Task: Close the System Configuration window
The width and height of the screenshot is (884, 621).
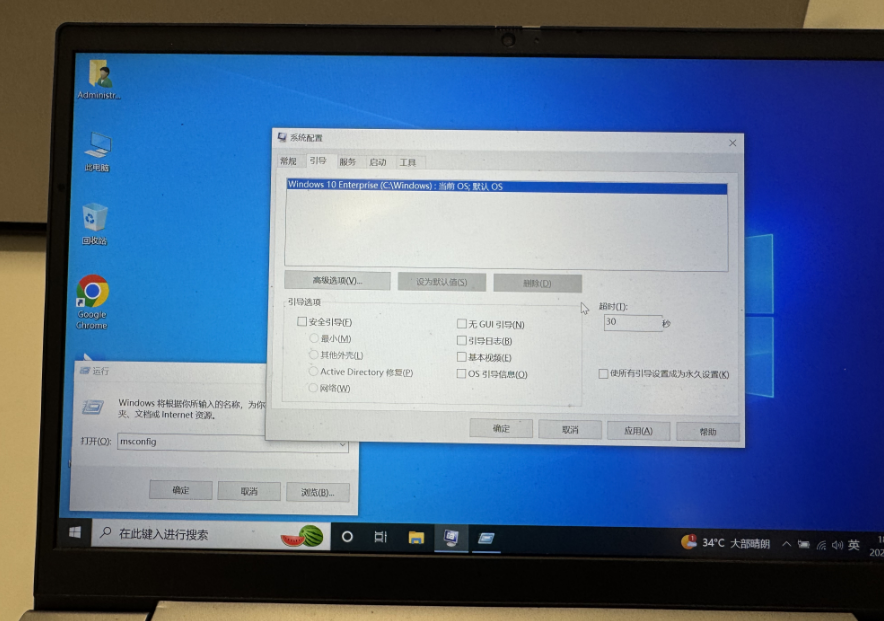Action: pyautogui.click(x=732, y=143)
